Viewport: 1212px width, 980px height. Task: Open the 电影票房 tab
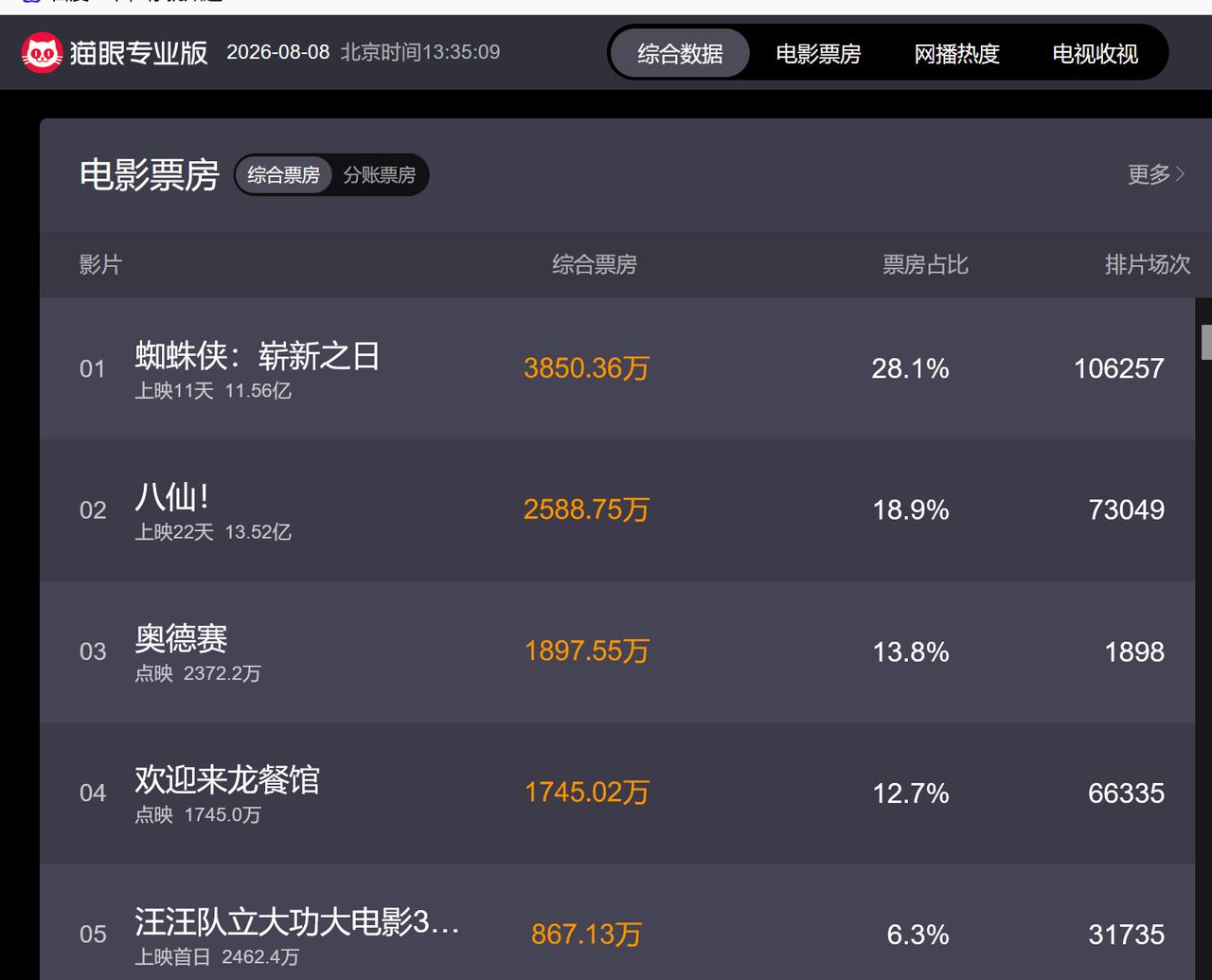818,54
